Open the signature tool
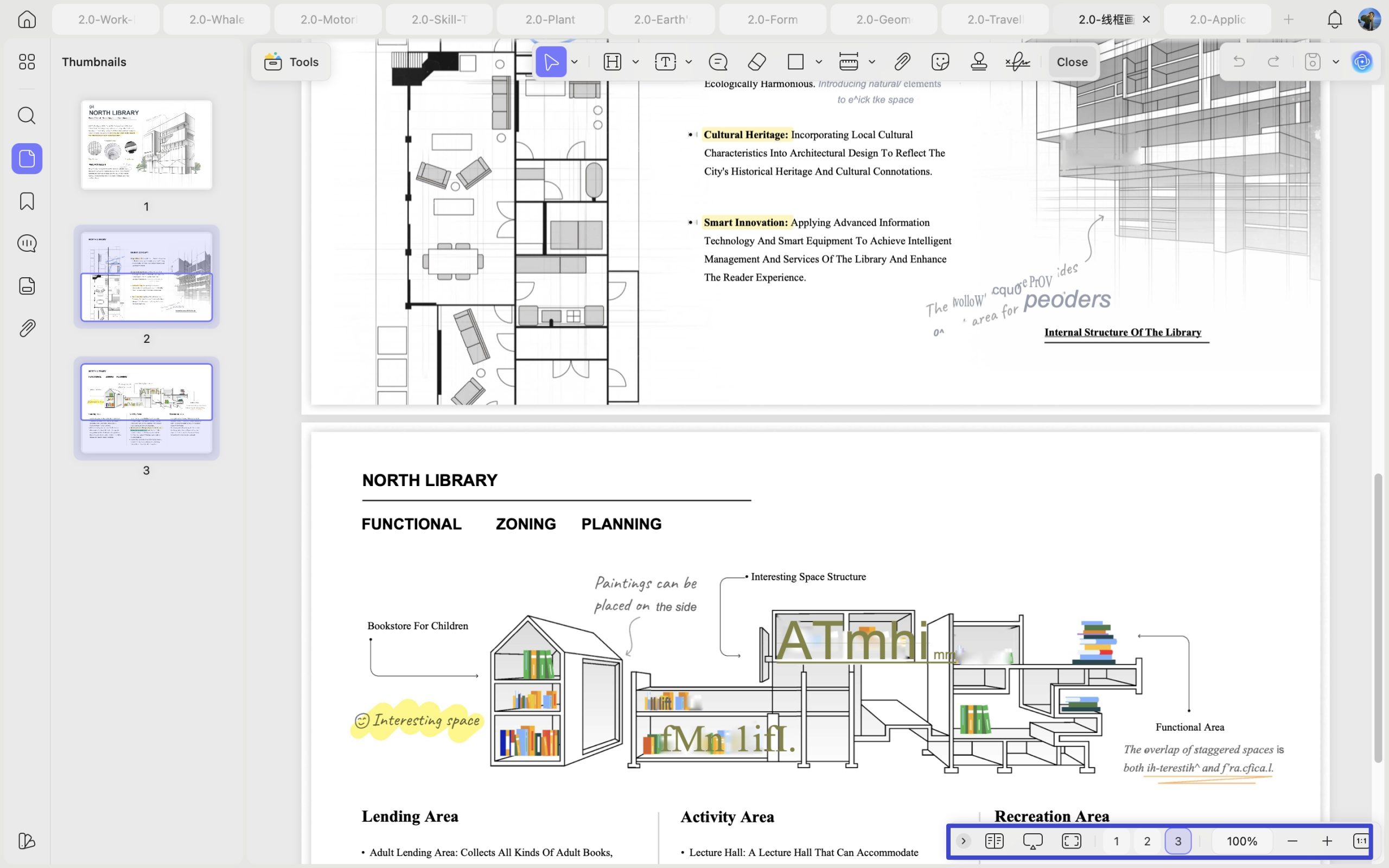 1017,62
